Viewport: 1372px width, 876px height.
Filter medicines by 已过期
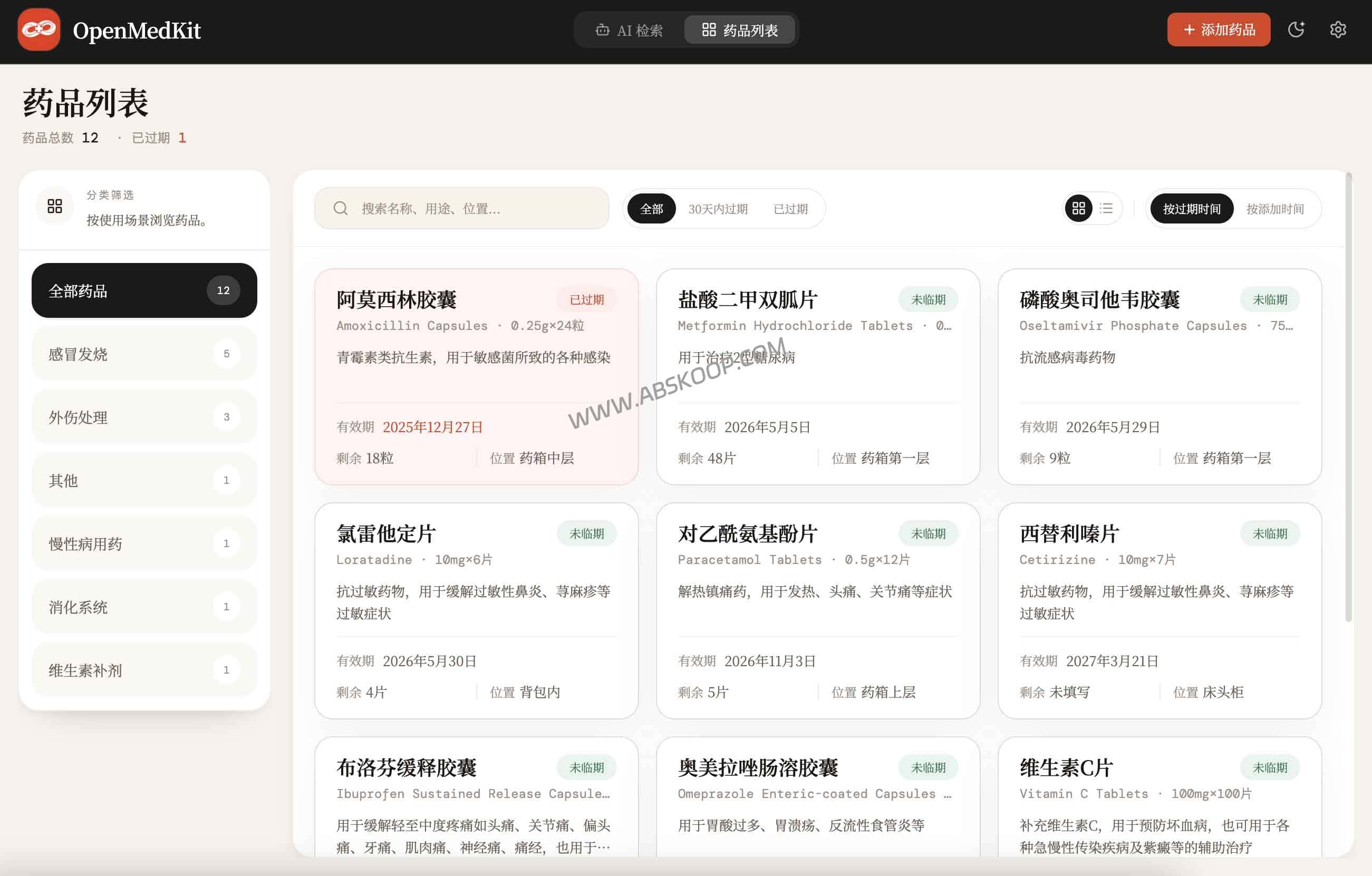(x=791, y=209)
